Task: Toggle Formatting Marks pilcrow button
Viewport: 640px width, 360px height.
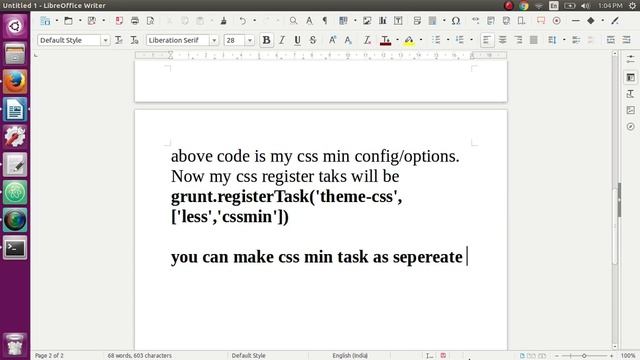Action: [x=325, y=21]
